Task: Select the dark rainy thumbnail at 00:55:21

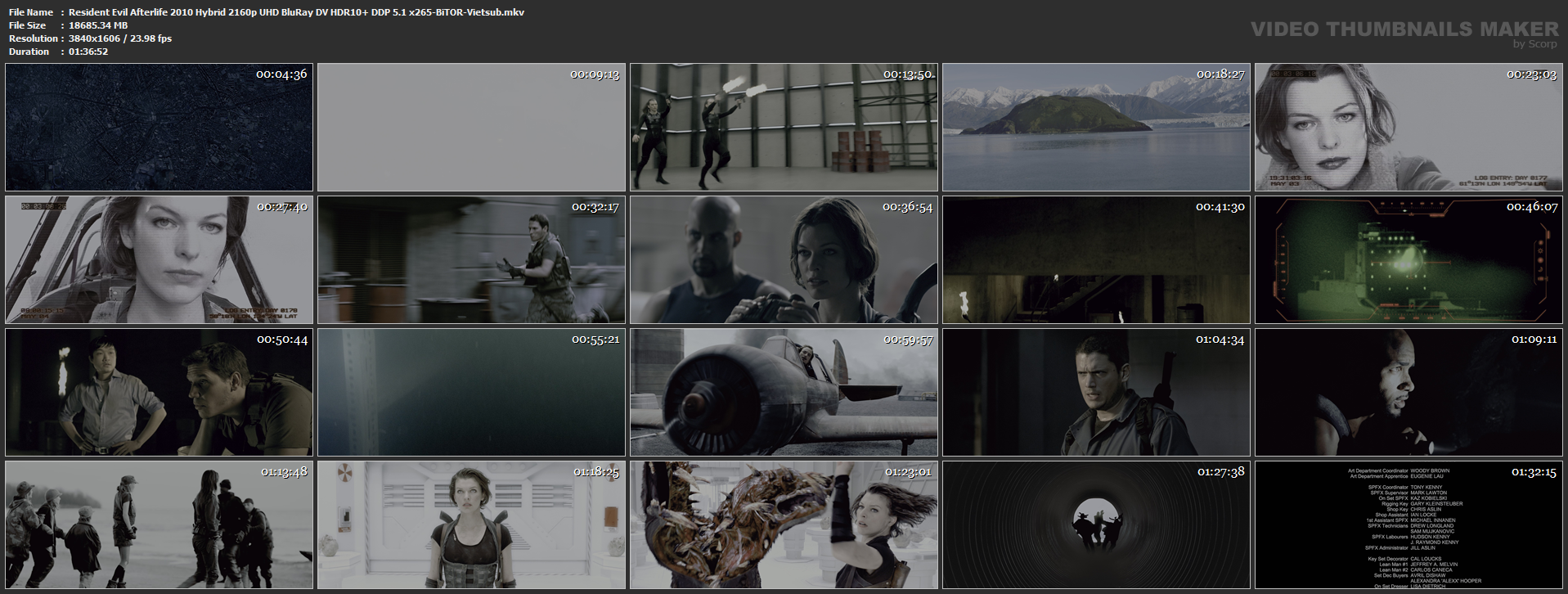Action: (x=471, y=392)
